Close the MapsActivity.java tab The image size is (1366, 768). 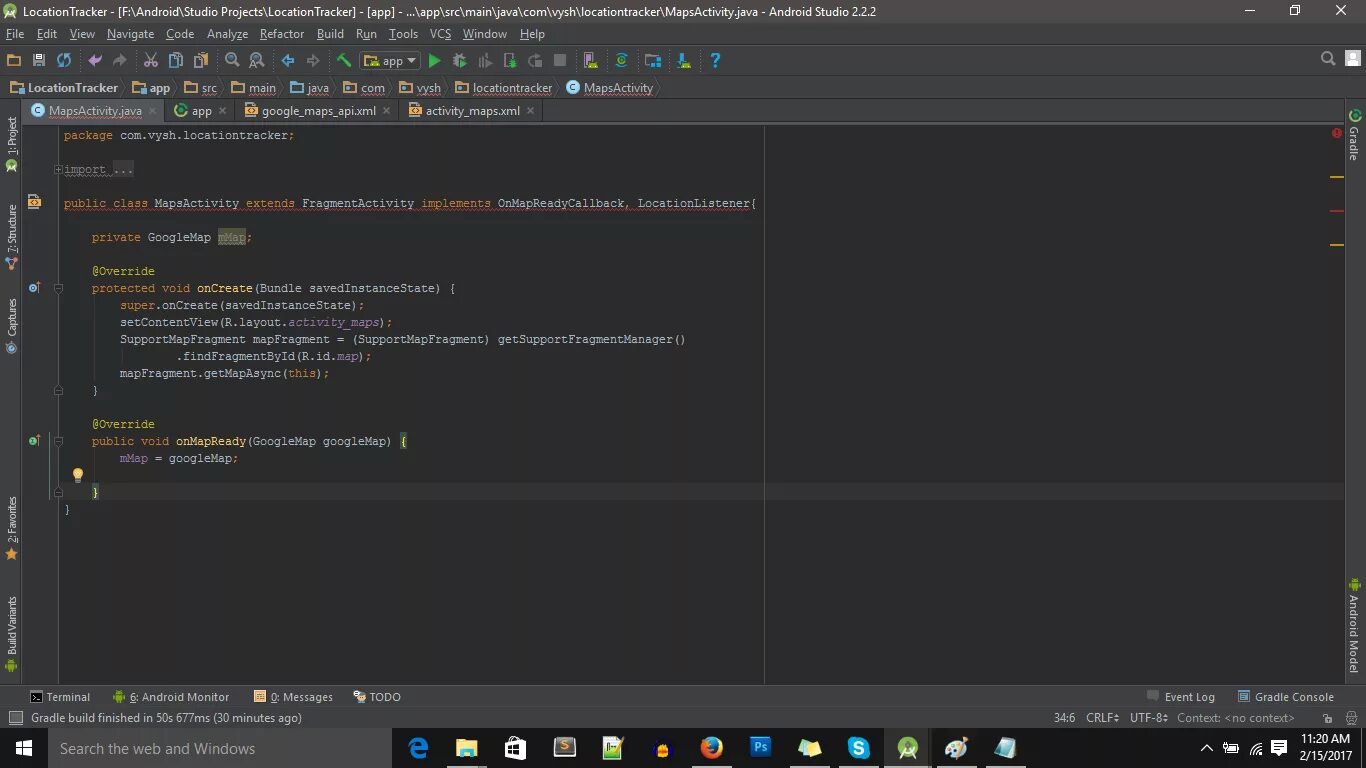pyautogui.click(x=153, y=111)
